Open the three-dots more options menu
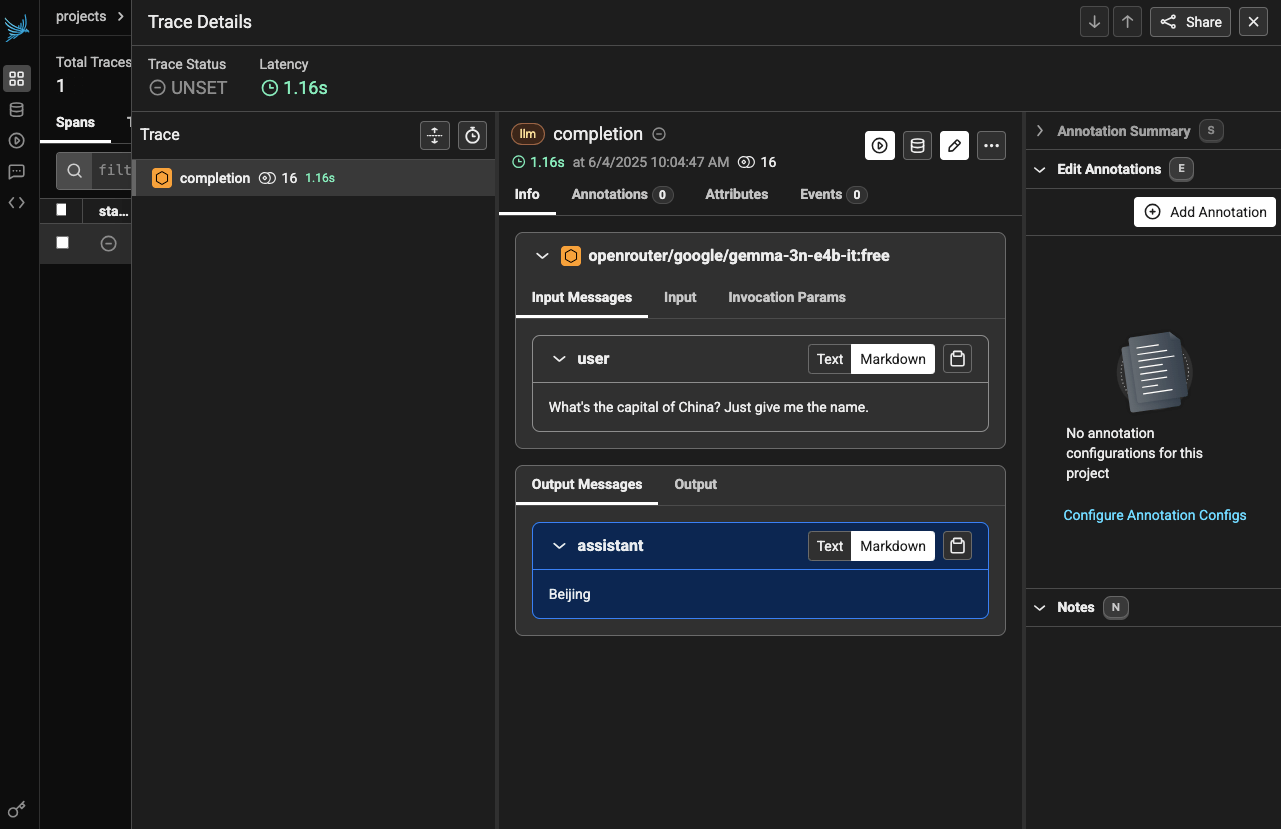This screenshot has width=1281, height=829. 991,145
